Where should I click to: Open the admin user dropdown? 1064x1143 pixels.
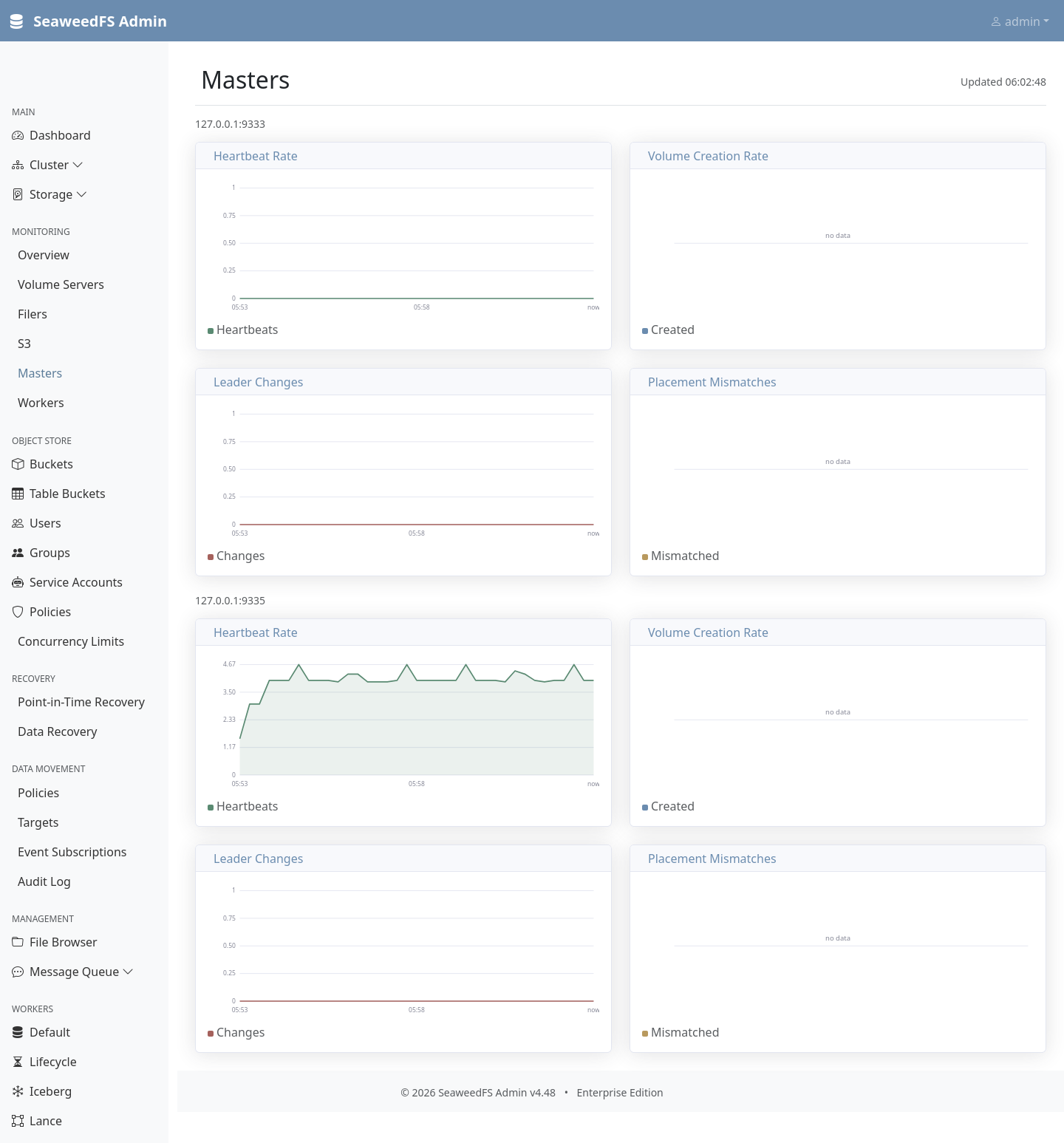click(x=1020, y=21)
